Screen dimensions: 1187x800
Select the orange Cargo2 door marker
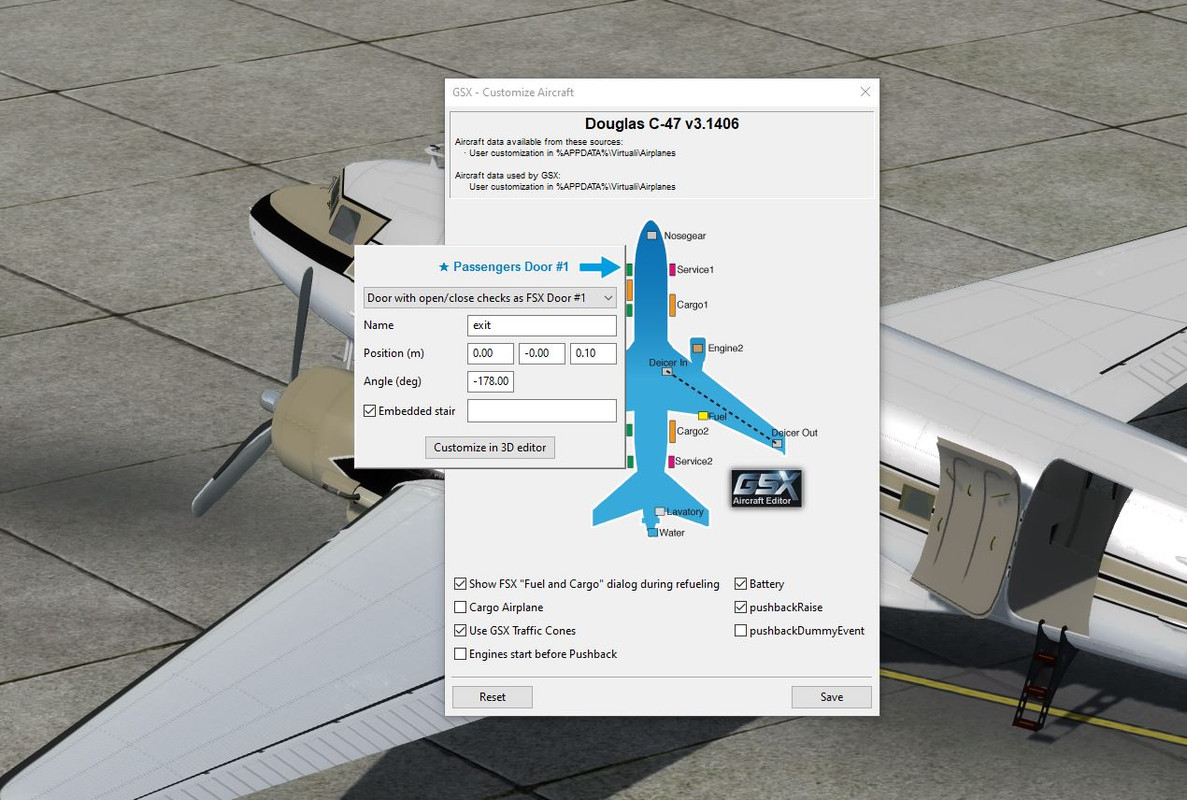[x=672, y=431]
